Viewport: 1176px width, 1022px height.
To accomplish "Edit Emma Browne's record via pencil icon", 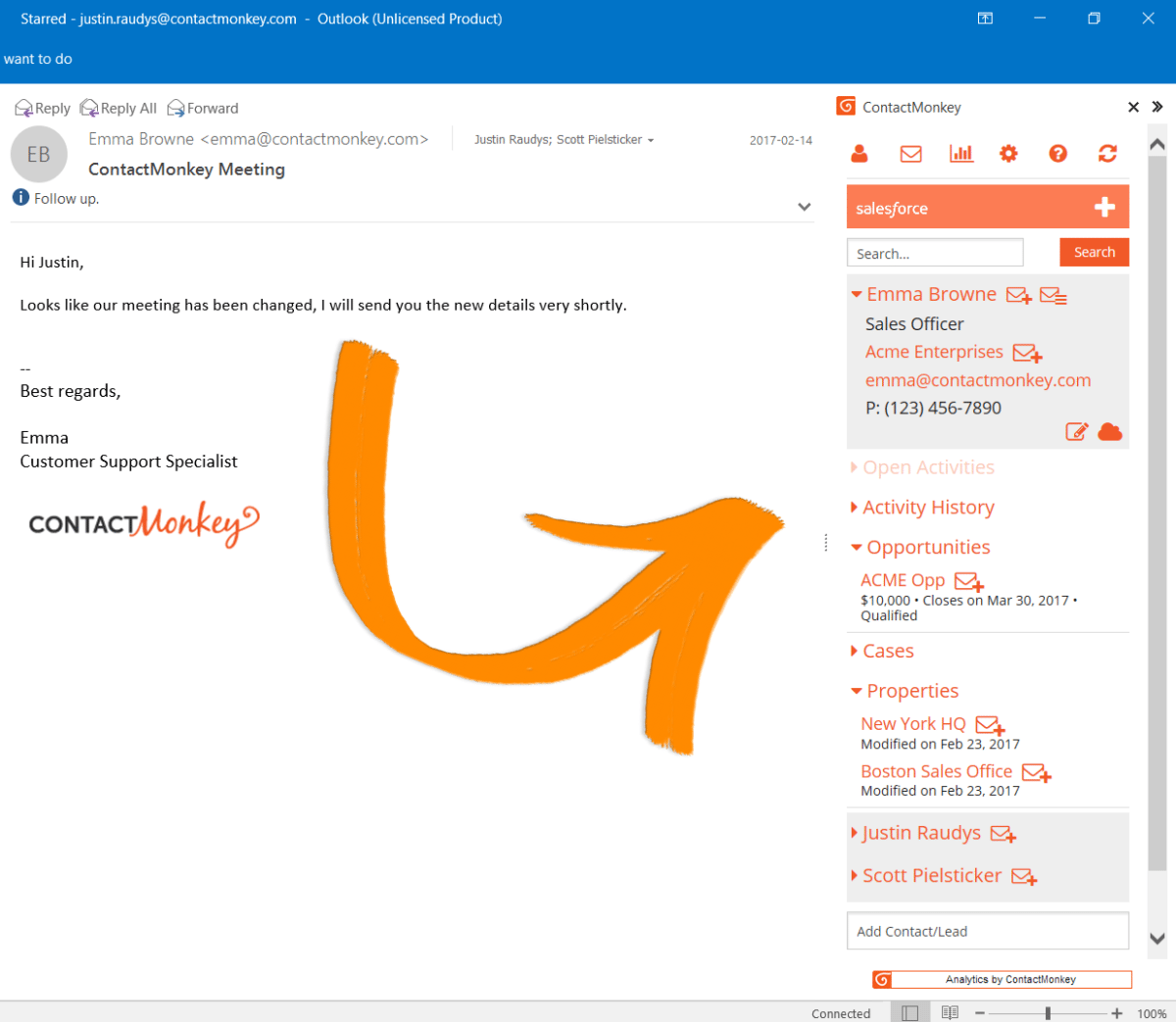I will click(1076, 431).
